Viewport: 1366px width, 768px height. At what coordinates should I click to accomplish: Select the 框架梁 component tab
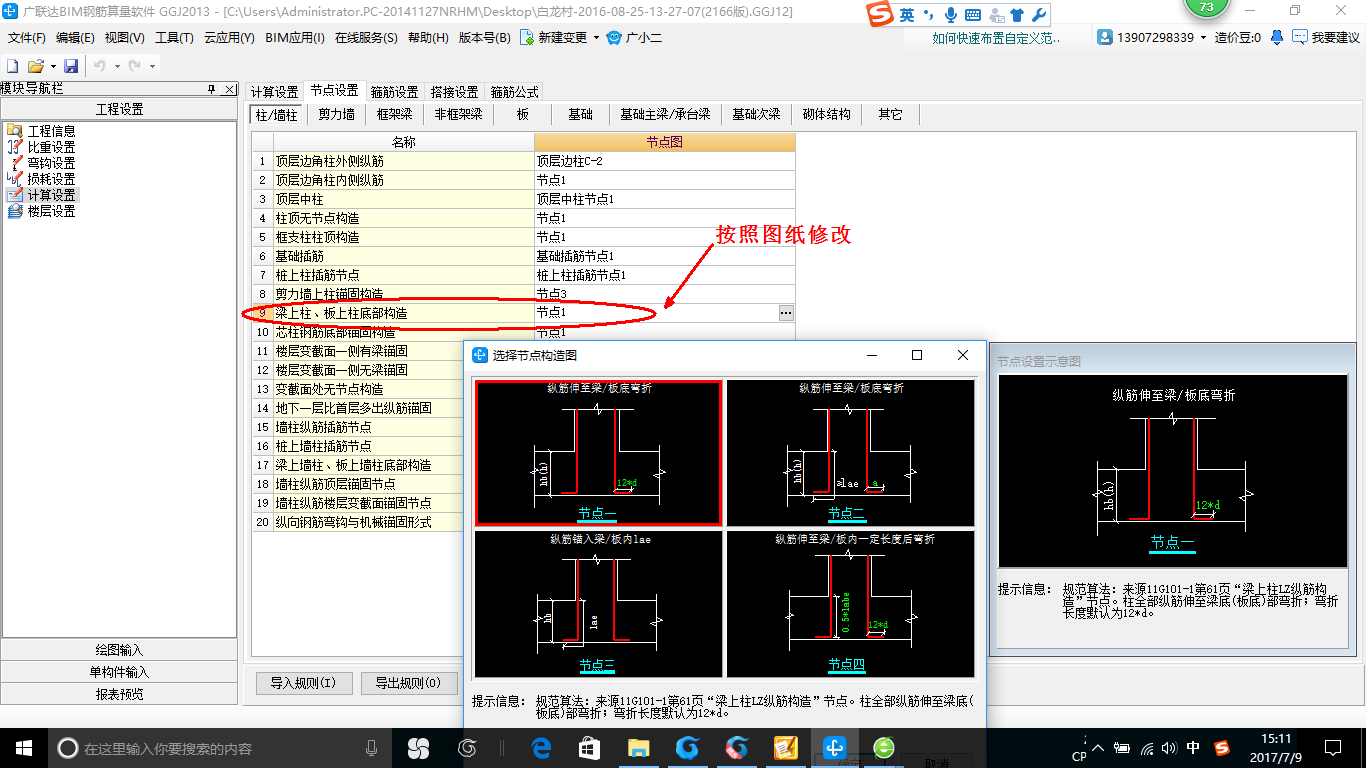[x=395, y=114]
